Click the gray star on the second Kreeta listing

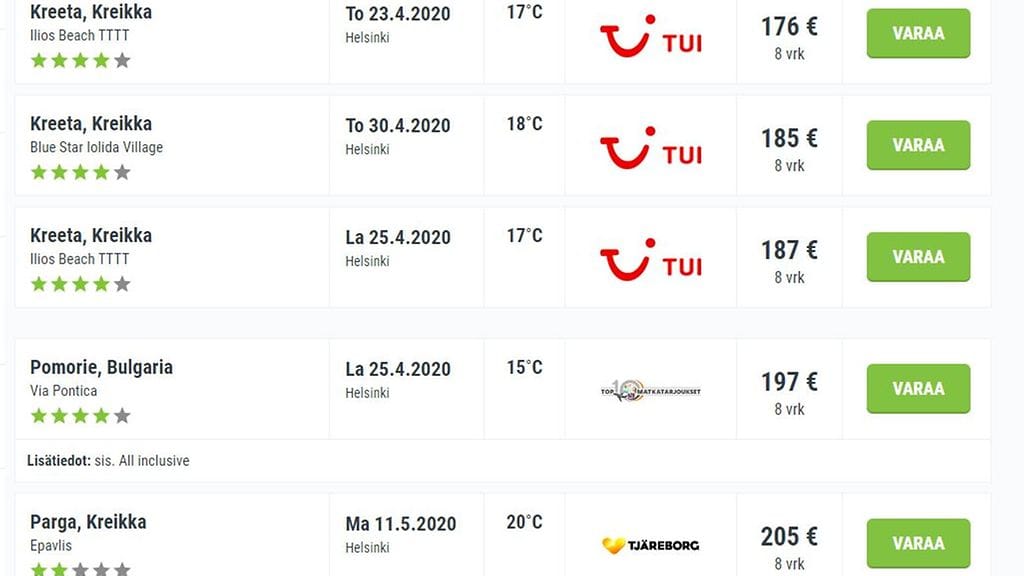click(x=120, y=172)
